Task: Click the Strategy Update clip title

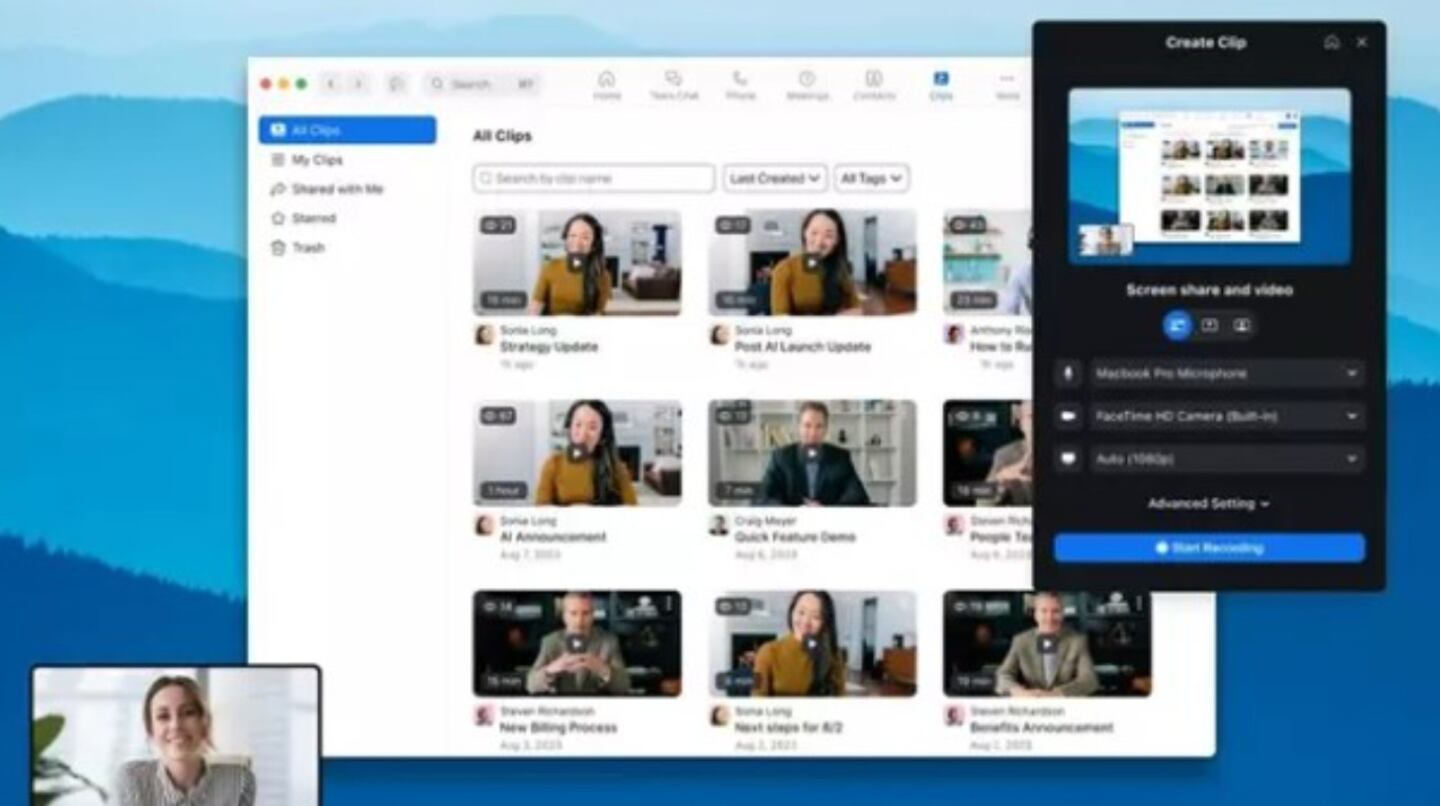Action: [549, 347]
